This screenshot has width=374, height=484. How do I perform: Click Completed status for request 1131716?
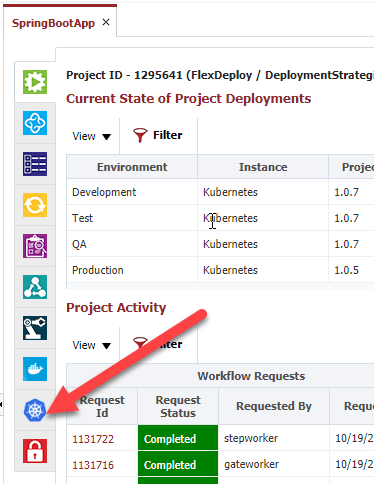[x=178, y=464]
